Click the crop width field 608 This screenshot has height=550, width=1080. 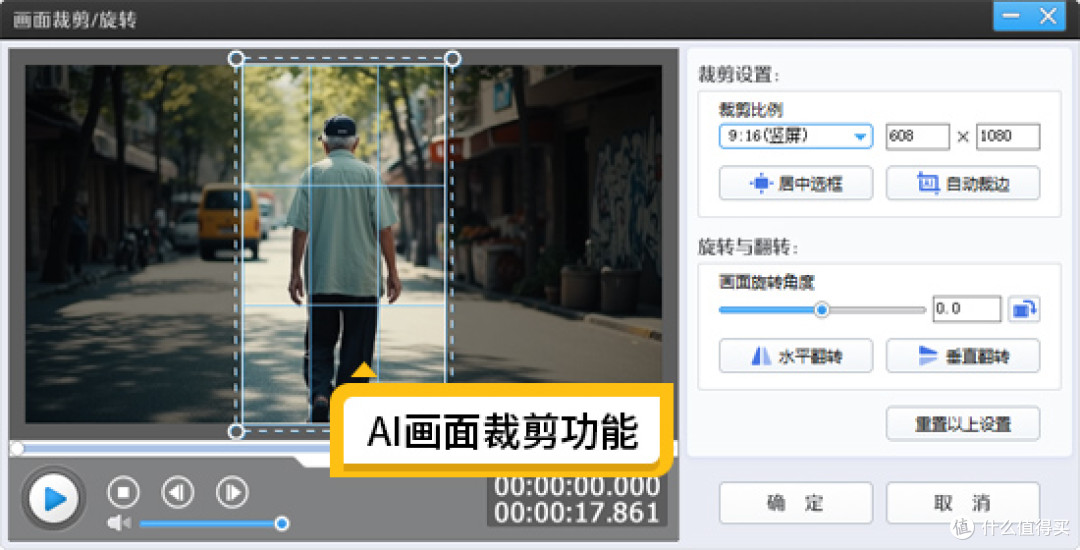[917, 136]
